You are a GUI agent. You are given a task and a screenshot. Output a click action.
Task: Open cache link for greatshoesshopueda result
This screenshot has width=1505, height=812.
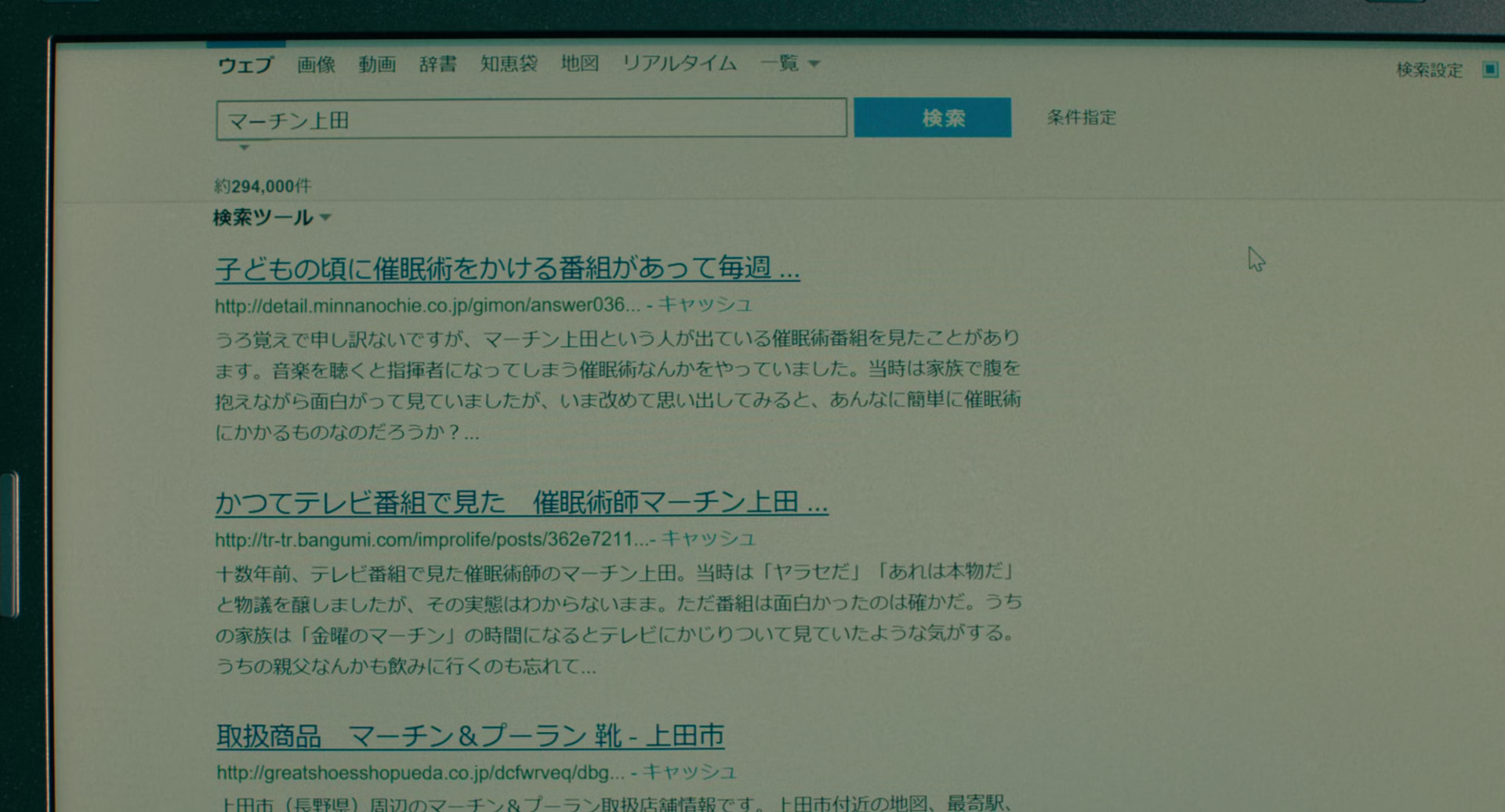coord(689,771)
